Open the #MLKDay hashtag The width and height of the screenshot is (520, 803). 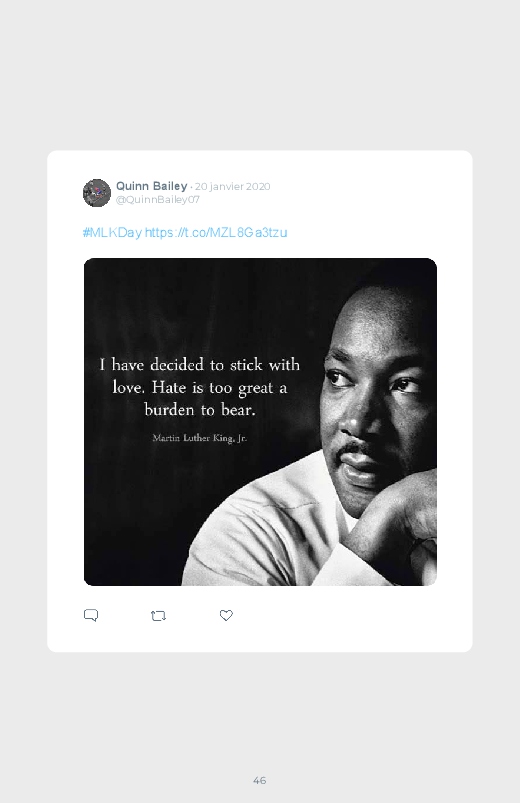pyautogui.click(x=112, y=233)
